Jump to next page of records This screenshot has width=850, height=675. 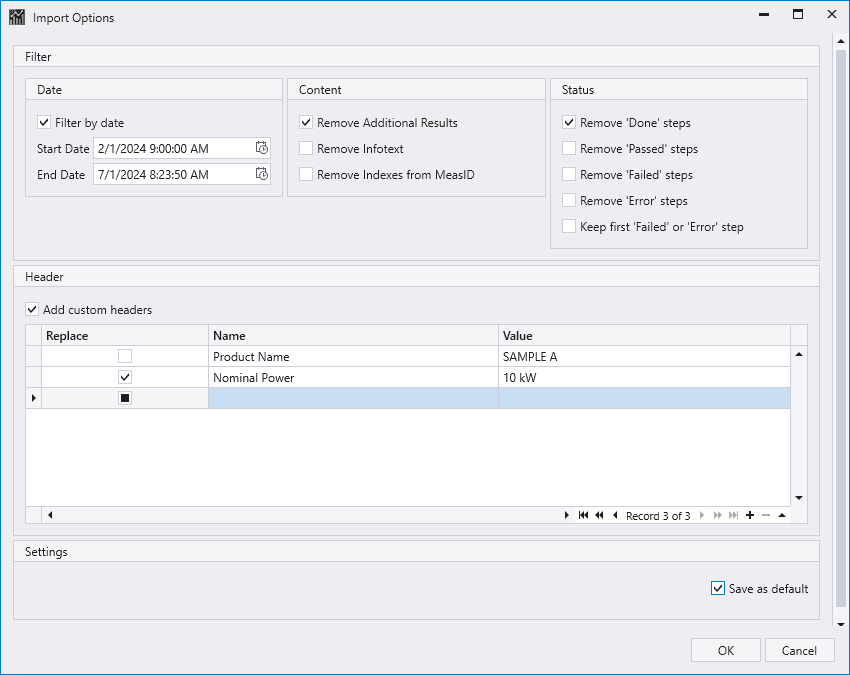click(717, 515)
